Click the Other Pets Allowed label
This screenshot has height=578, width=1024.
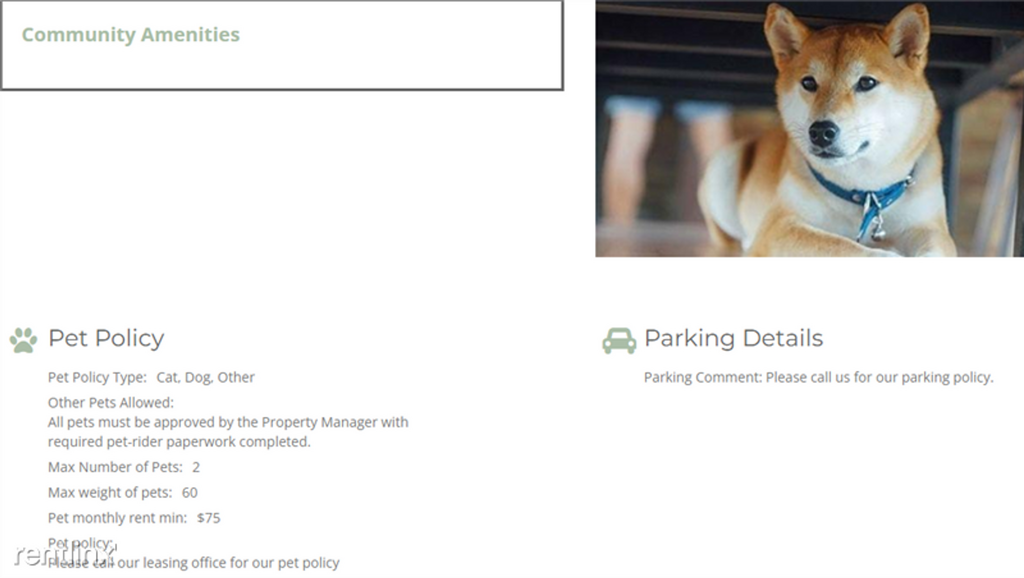coord(110,402)
